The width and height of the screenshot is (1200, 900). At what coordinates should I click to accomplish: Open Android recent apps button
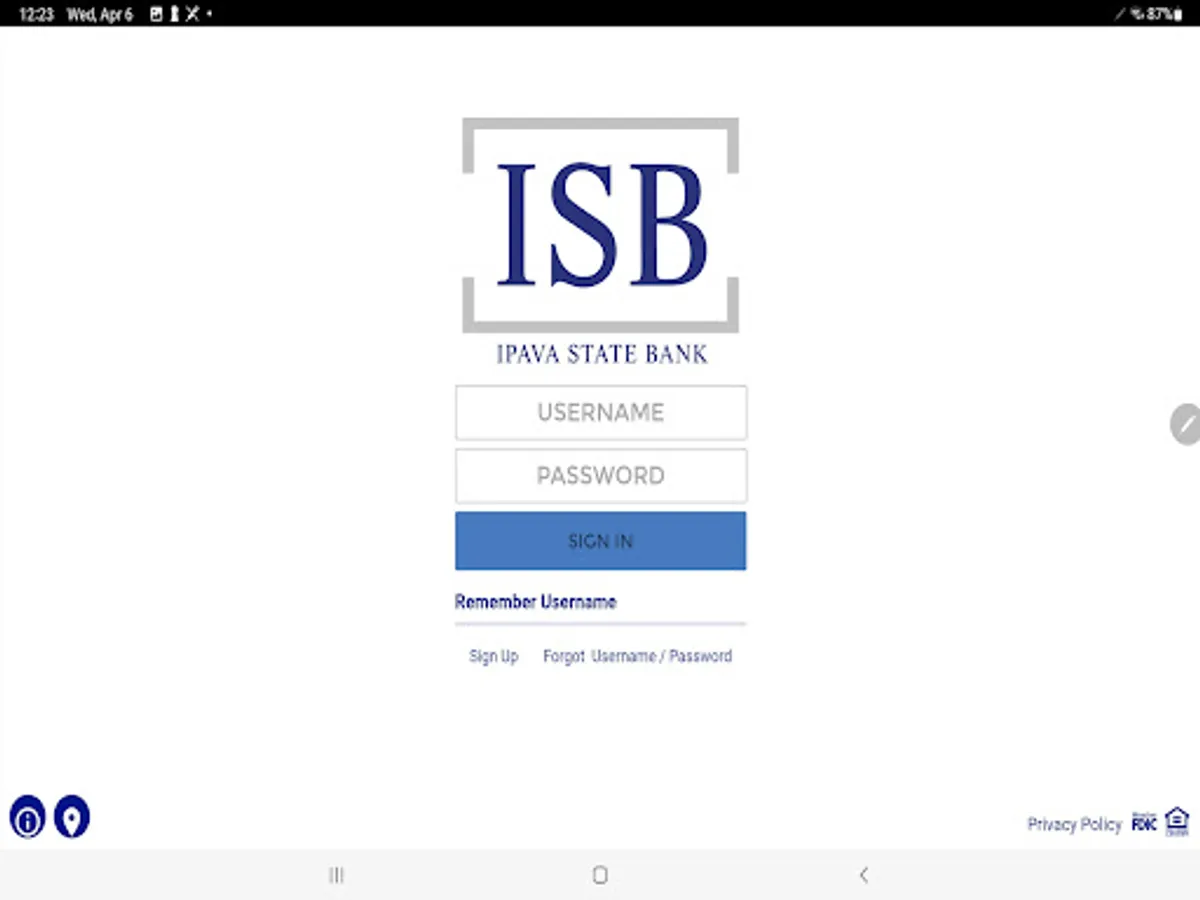coord(337,875)
